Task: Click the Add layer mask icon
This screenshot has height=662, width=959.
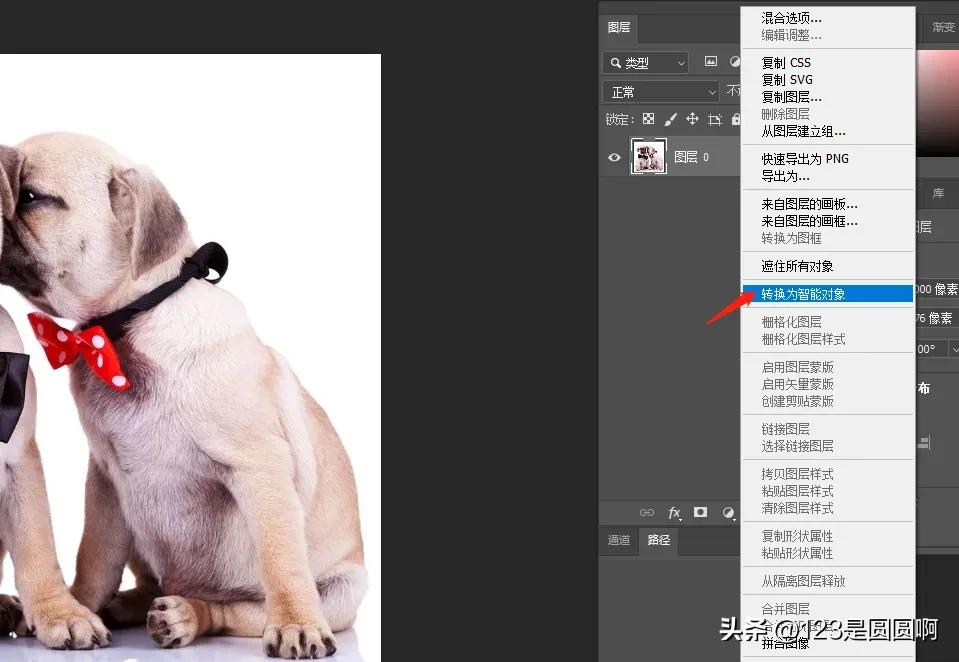Action: (x=701, y=512)
